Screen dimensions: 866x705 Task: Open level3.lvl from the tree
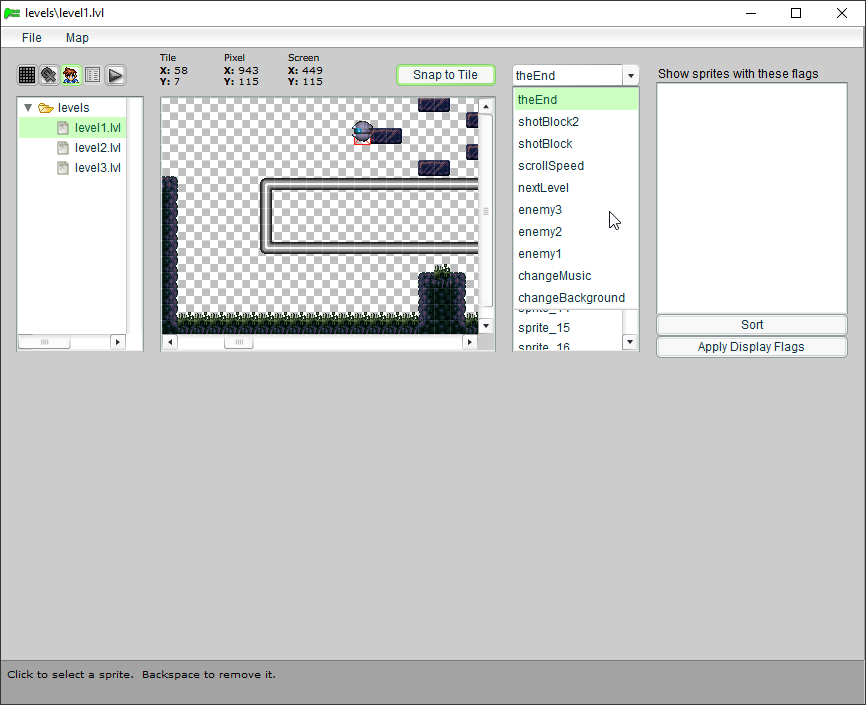[x=97, y=168]
